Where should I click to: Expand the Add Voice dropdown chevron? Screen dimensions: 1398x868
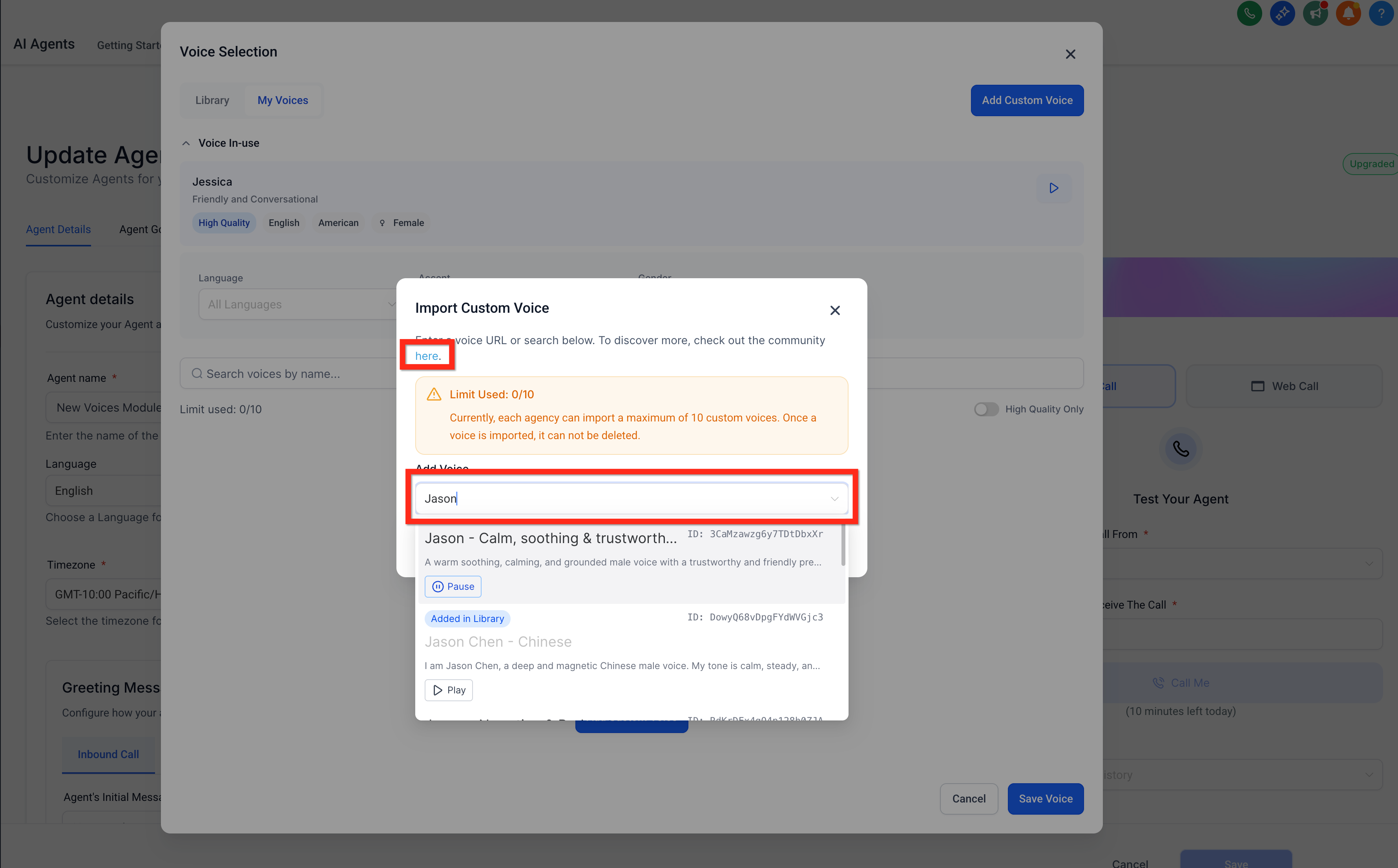(834, 498)
